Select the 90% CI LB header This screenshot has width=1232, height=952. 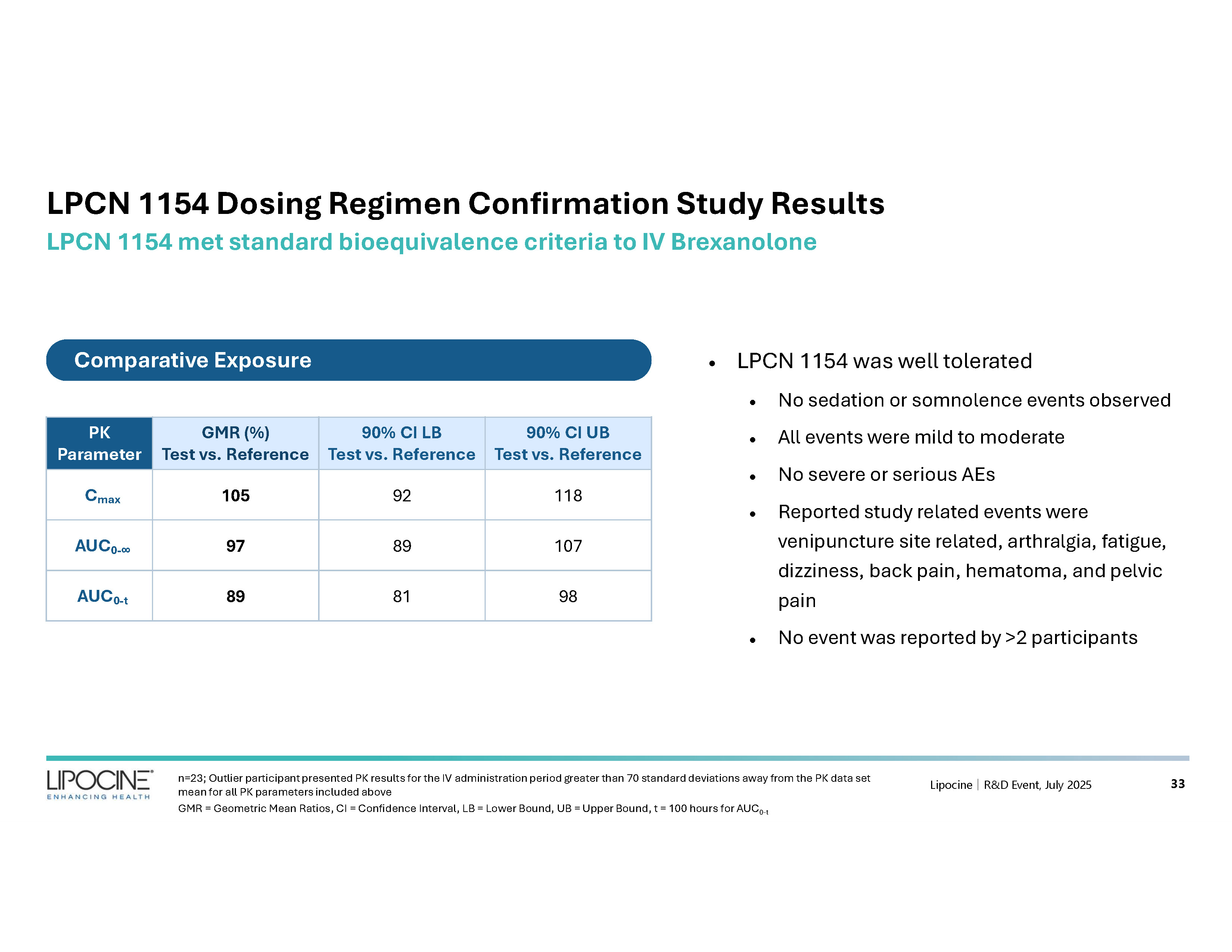click(401, 443)
